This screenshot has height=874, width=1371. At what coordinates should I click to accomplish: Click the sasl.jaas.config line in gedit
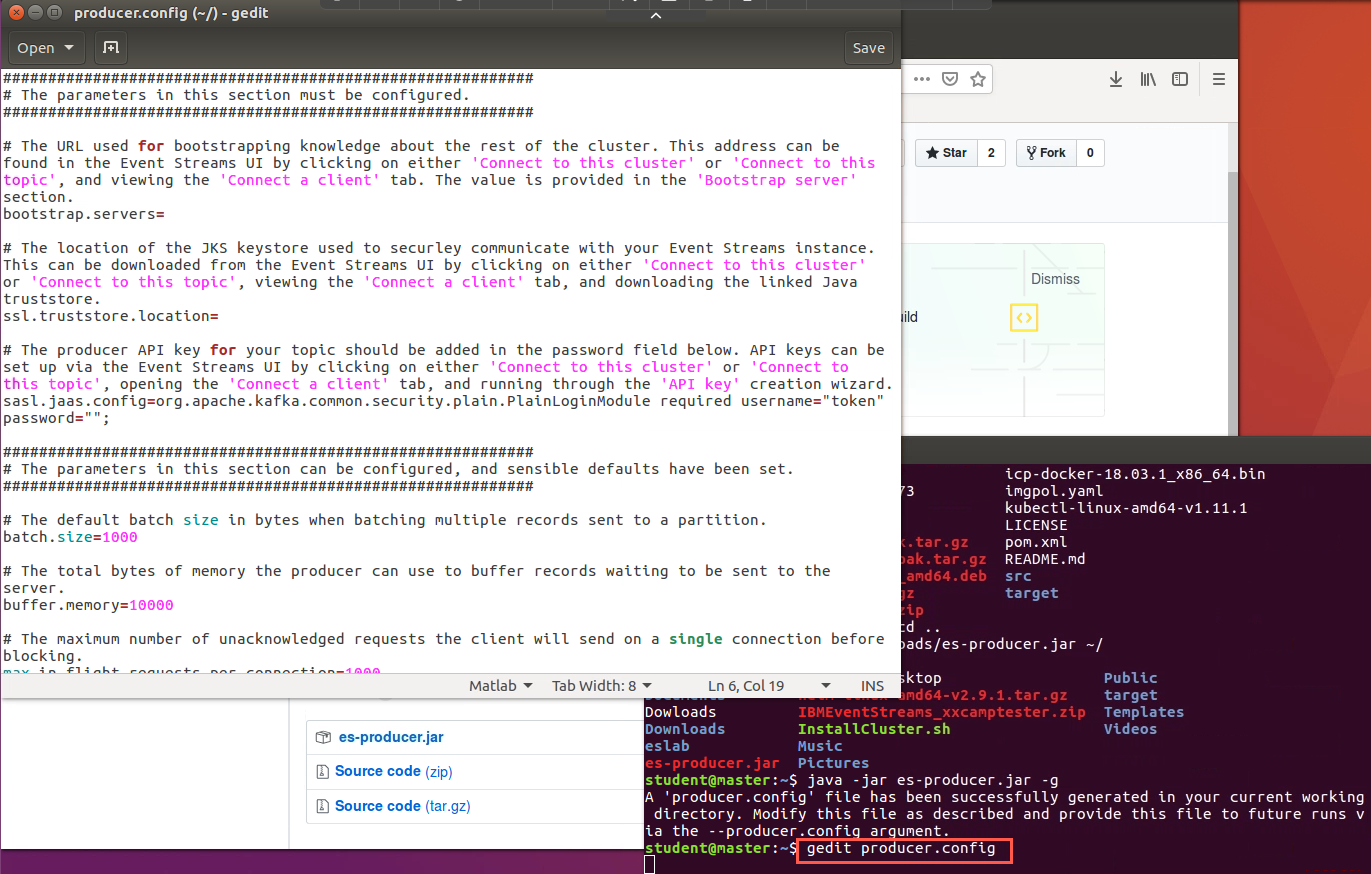(x=444, y=401)
